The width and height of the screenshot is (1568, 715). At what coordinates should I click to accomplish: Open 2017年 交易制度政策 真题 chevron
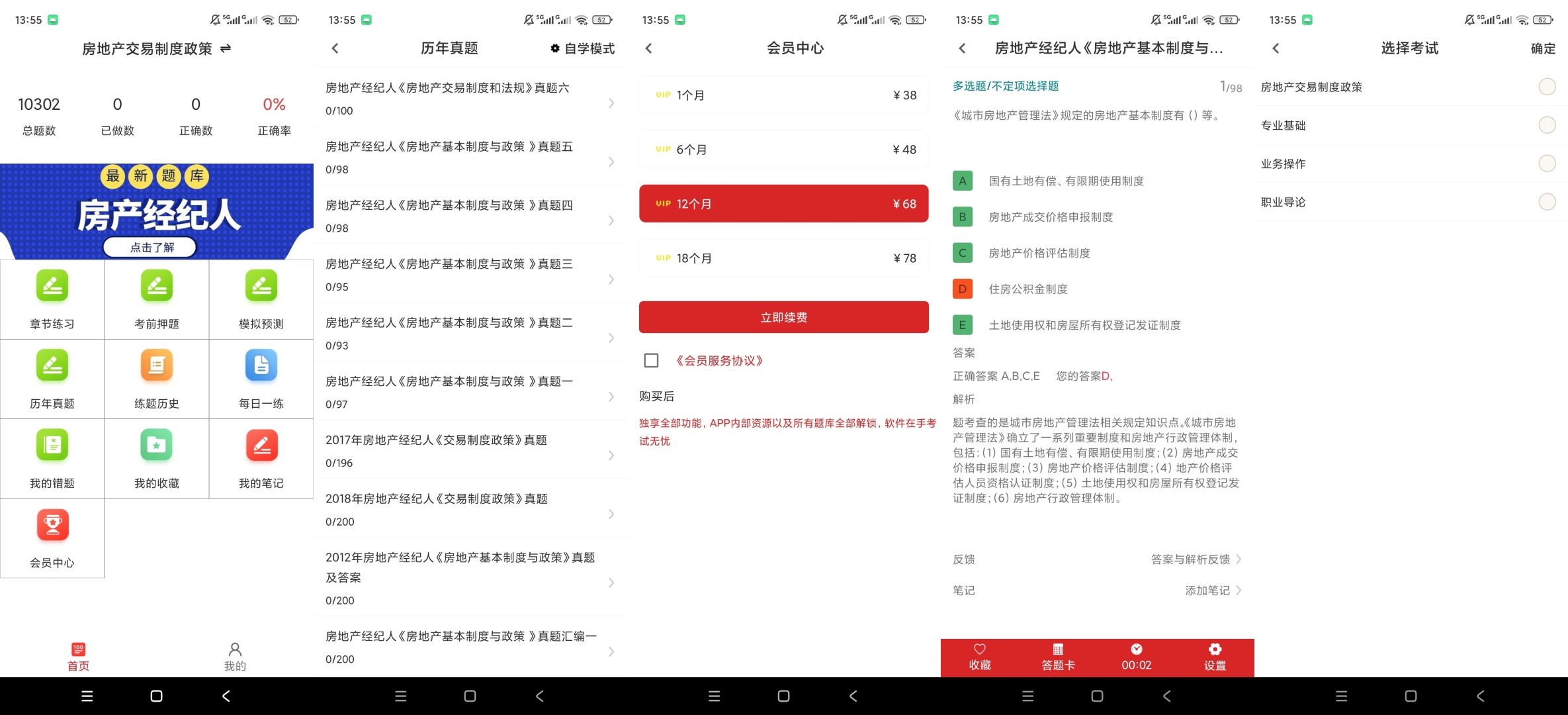[611, 455]
